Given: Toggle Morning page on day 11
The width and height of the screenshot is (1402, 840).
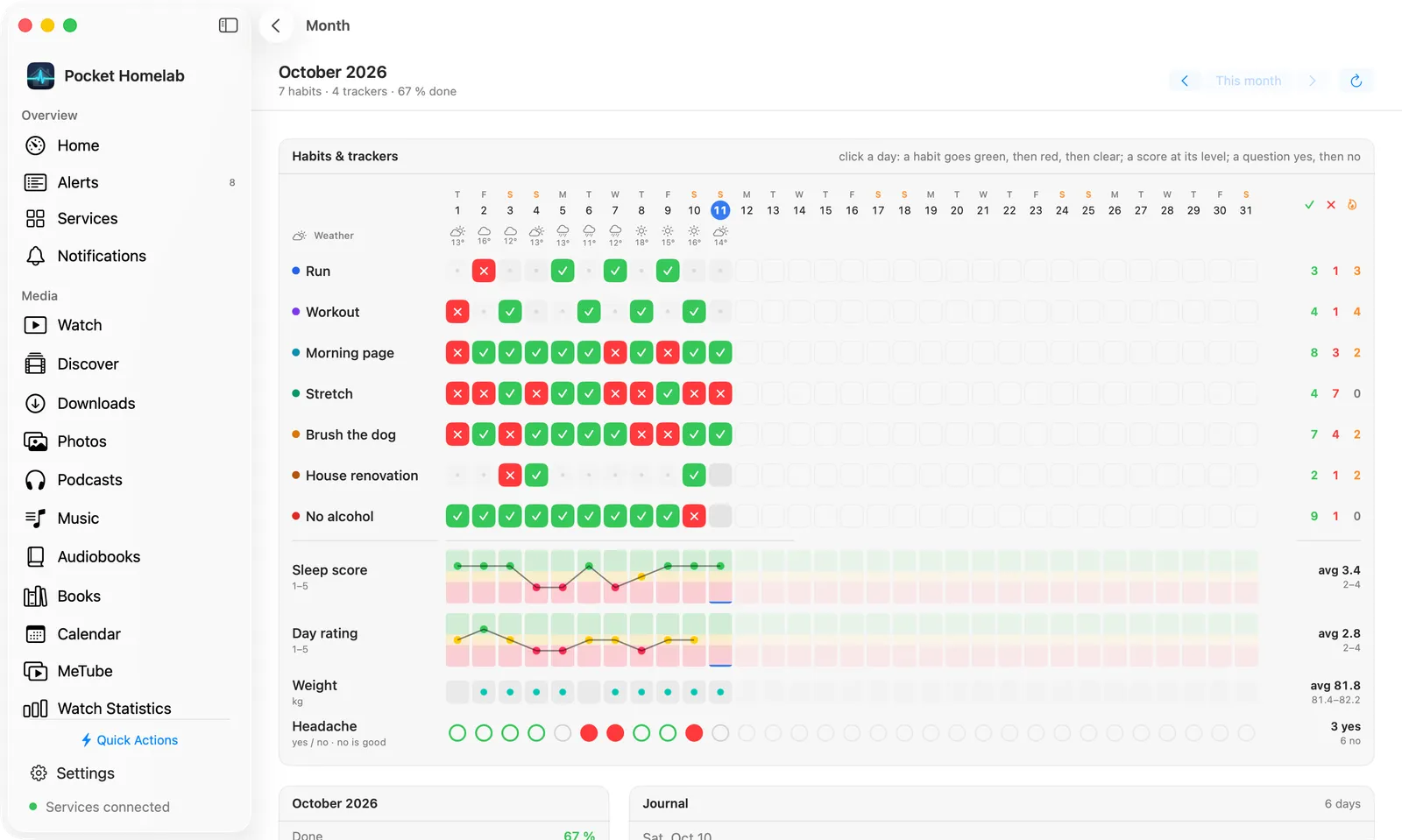Looking at the screenshot, I should point(720,353).
